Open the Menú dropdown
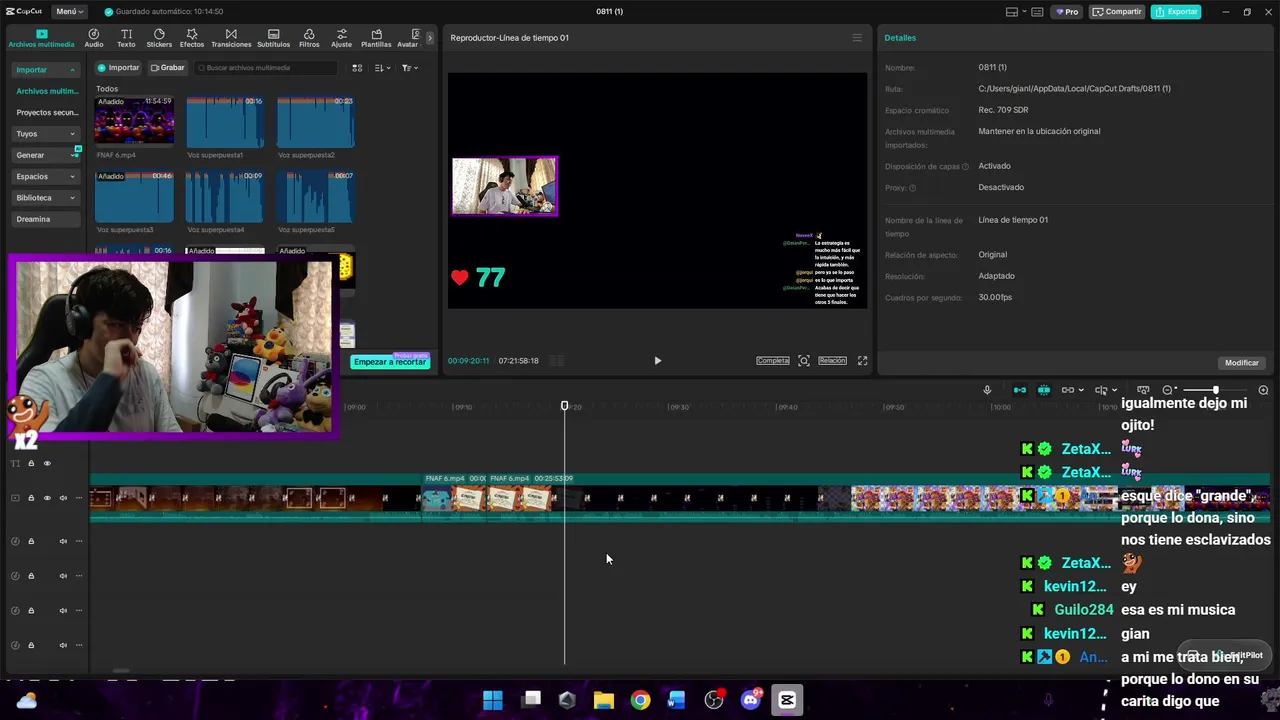 69,12
